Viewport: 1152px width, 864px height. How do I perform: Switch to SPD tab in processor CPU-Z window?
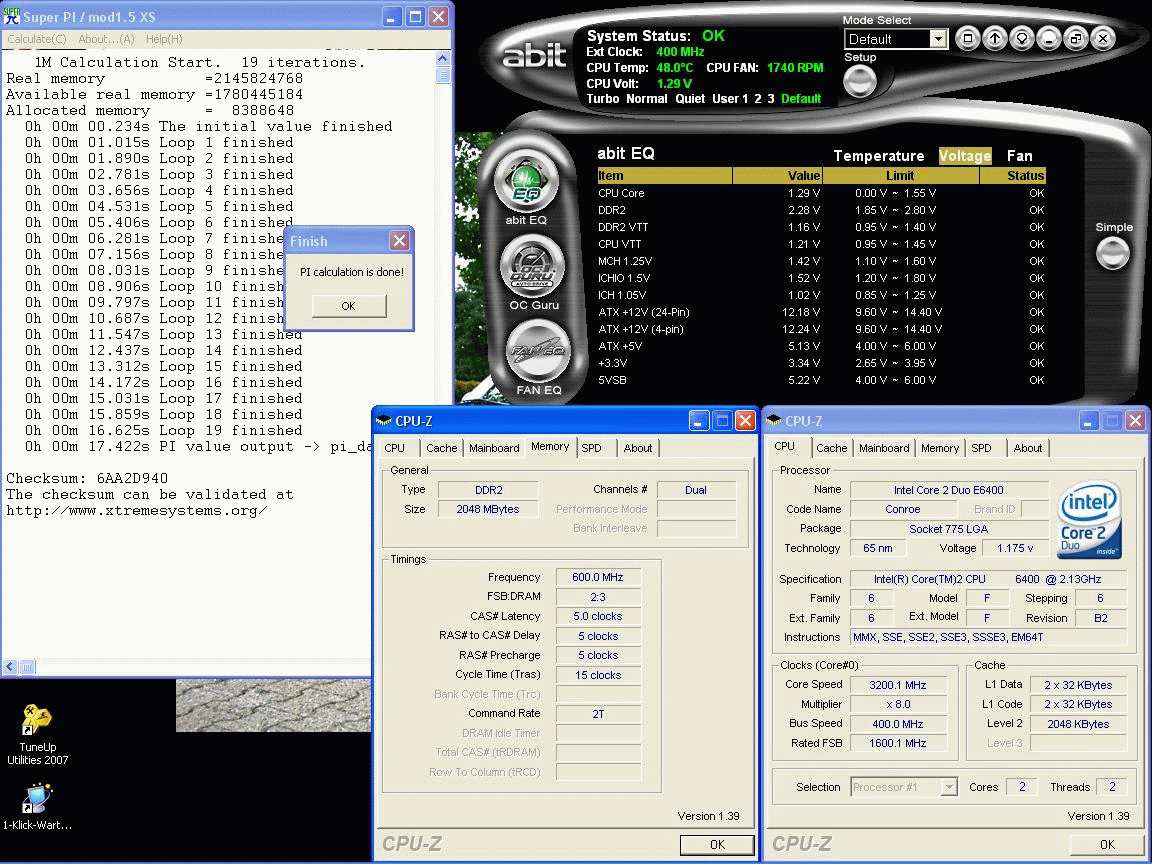(981, 448)
